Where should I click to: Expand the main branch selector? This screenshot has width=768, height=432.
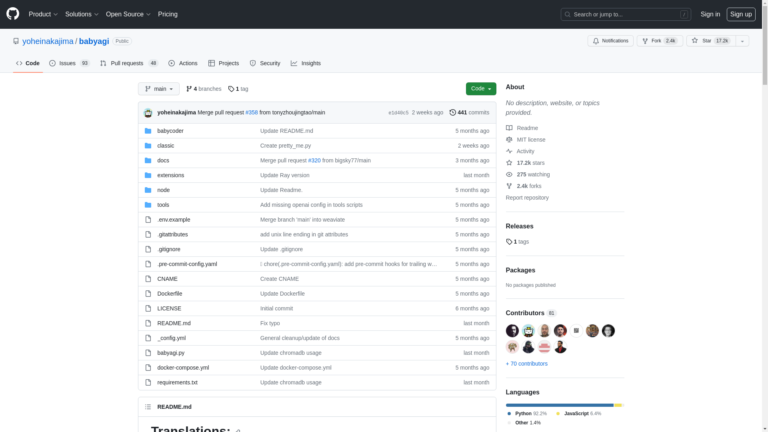tap(159, 89)
